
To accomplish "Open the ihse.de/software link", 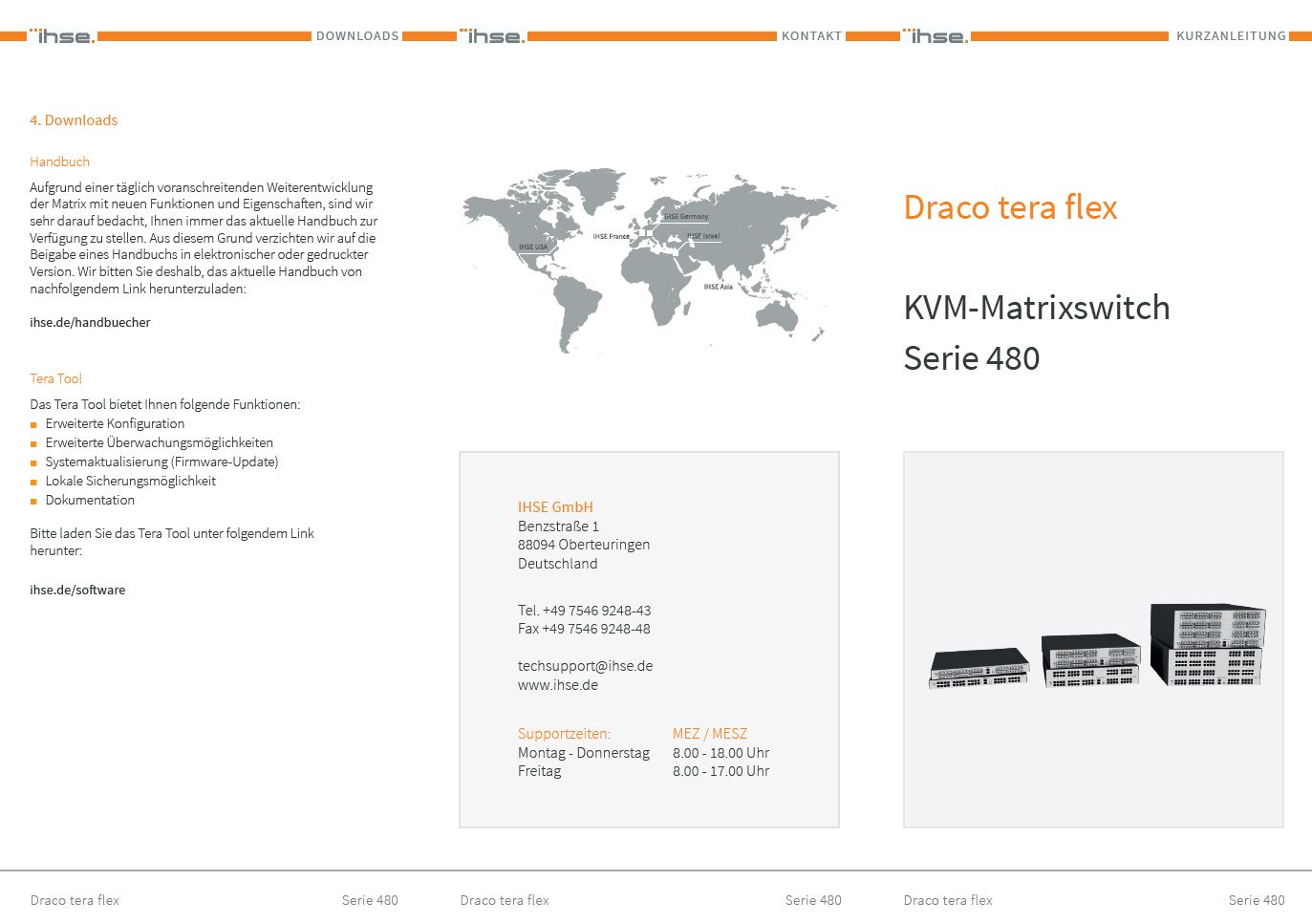I will (77, 590).
